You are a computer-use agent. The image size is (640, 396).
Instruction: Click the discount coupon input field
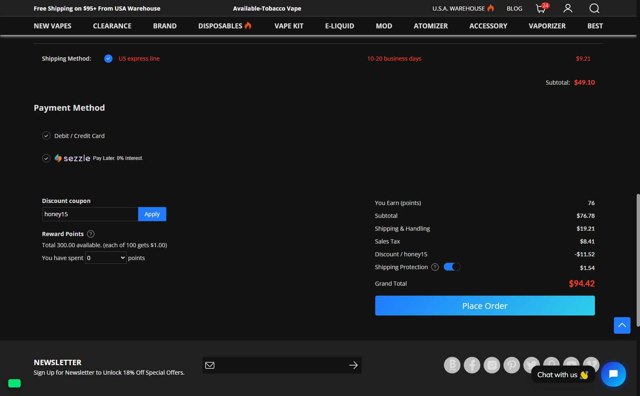[90, 214]
